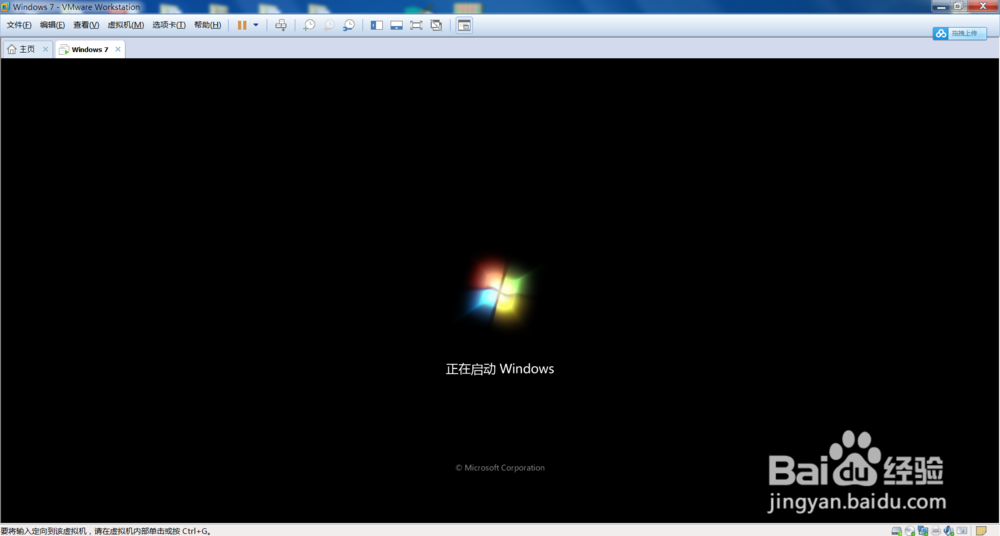Click the printer status bar icon
This screenshot has width=1000, height=536.
(936, 530)
